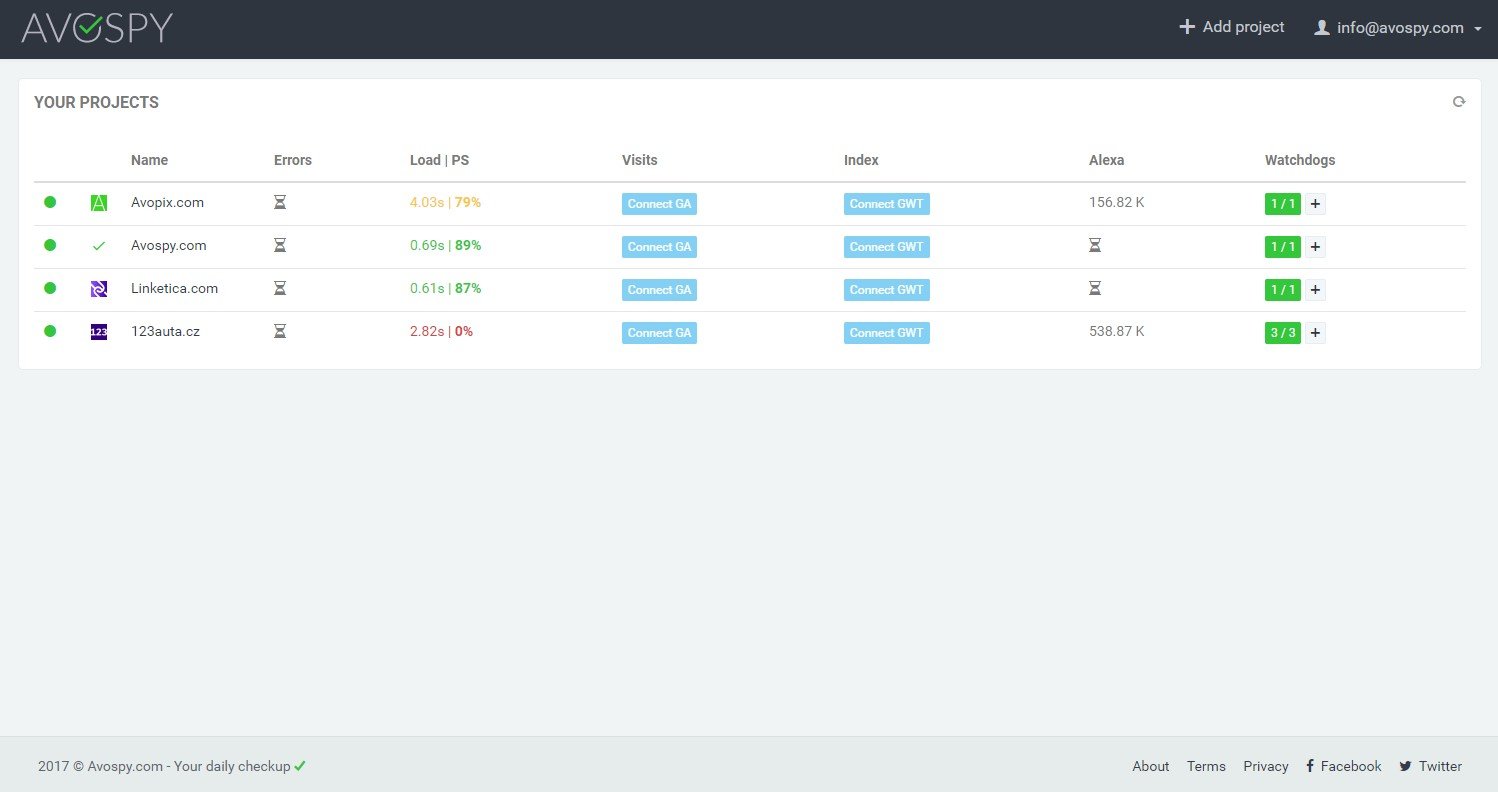The width and height of the screenshot is (1498, 792).
Task: Connect GA for Avopix.com
Action: point(659,204)
